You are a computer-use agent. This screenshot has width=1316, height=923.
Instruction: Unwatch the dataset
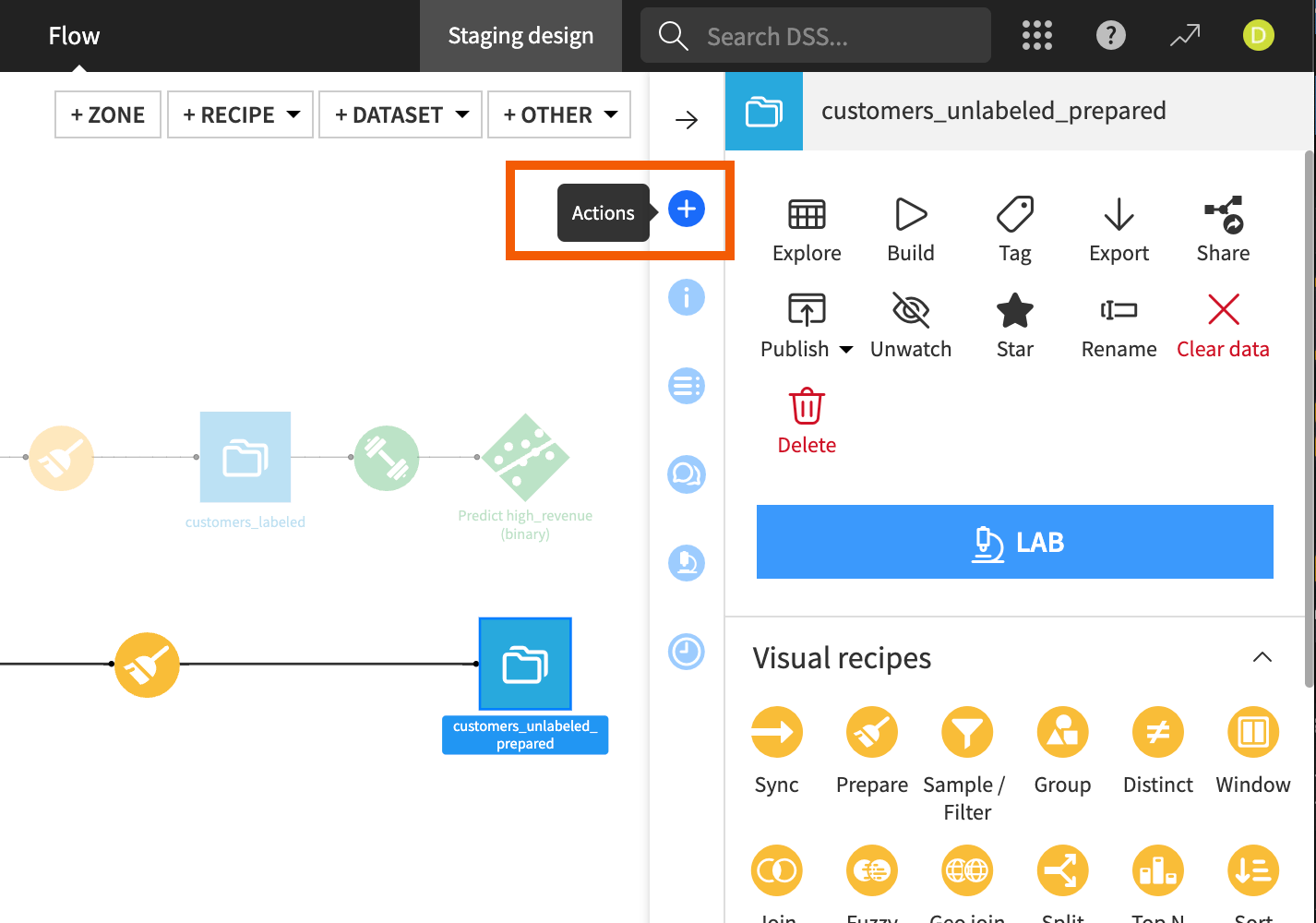(x=911, y=326)
